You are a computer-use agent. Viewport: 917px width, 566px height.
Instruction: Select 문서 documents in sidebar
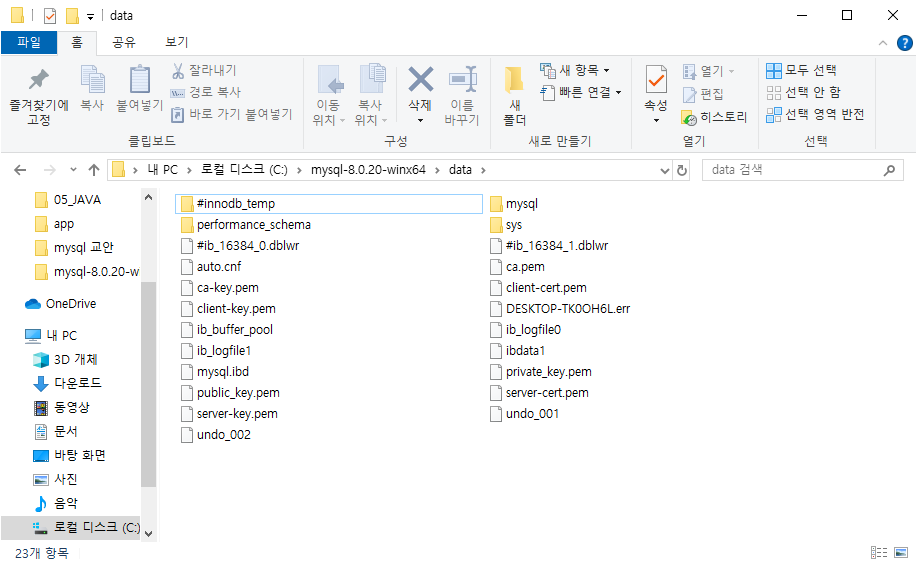56,432
